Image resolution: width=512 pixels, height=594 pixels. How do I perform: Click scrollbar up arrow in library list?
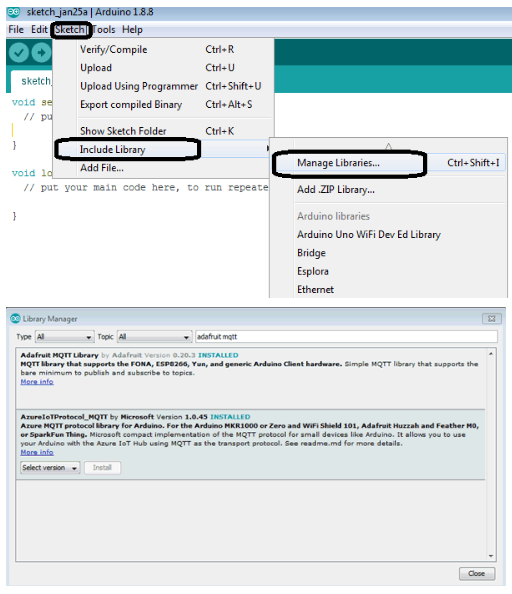pos(491,354)
